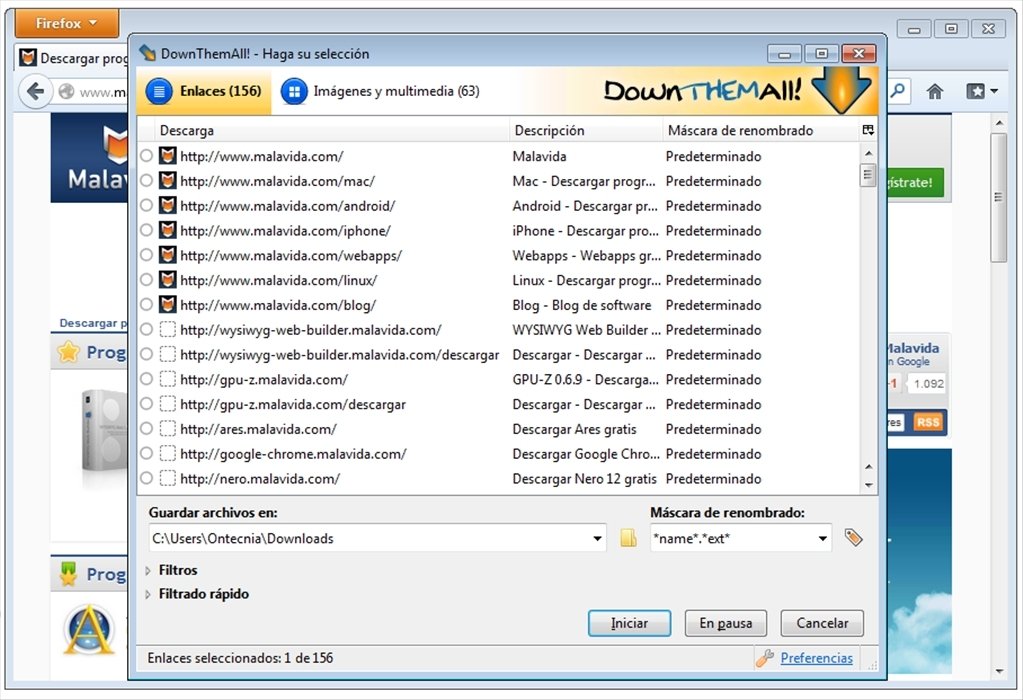
Task: Open the Firefox menu button
Action: coord(67,23)
